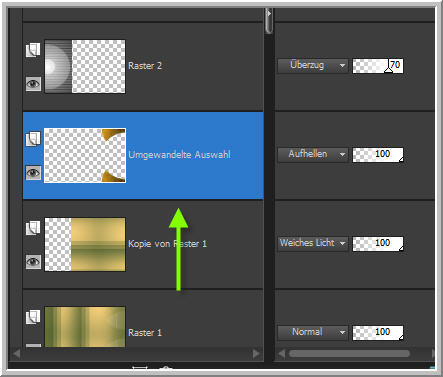Click layer type icon for Kopie von Raster 1
Screen dimensions: 443x377
33,228
